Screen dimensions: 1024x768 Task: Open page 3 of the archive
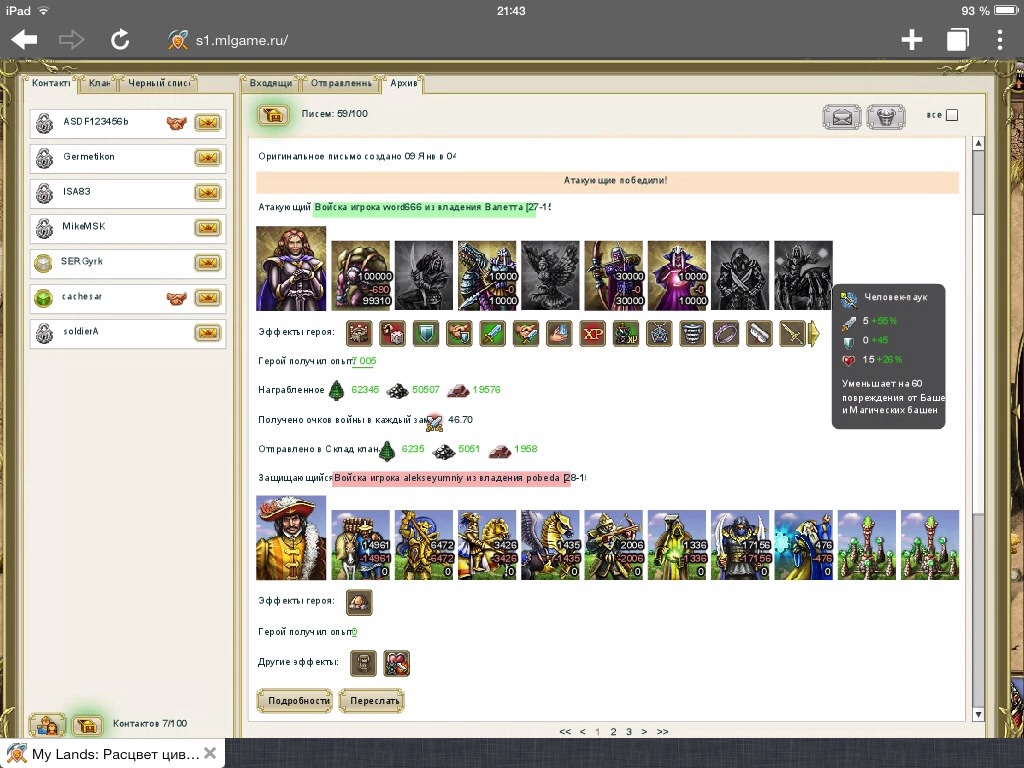629,732
